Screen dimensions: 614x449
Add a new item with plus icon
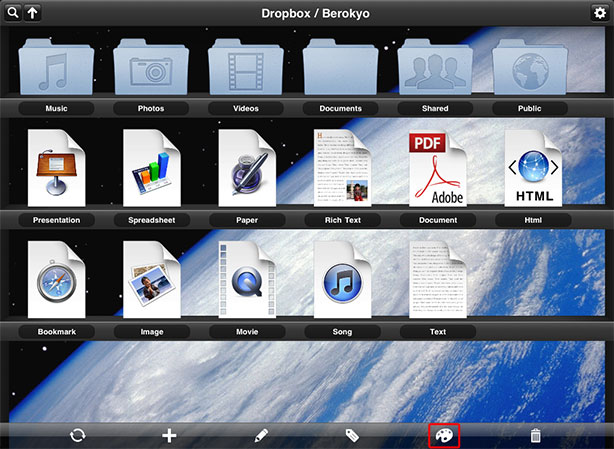point(169,435)
